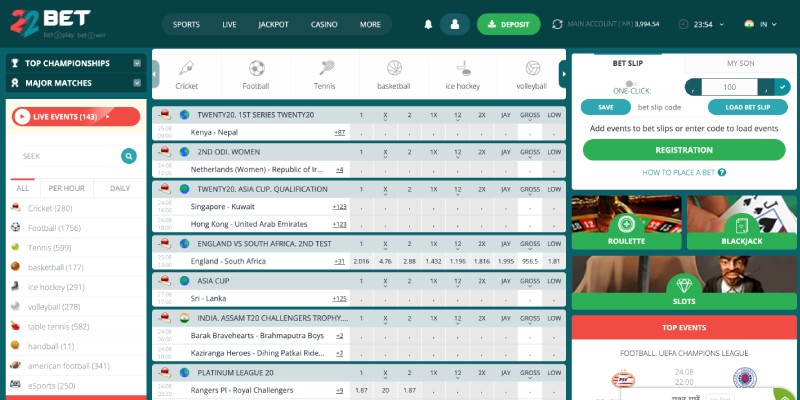Open +87 more markets for Kenya - Nepal
This screenshot has width=800, height=400.
pyautogui.click(x=339, y=132)
